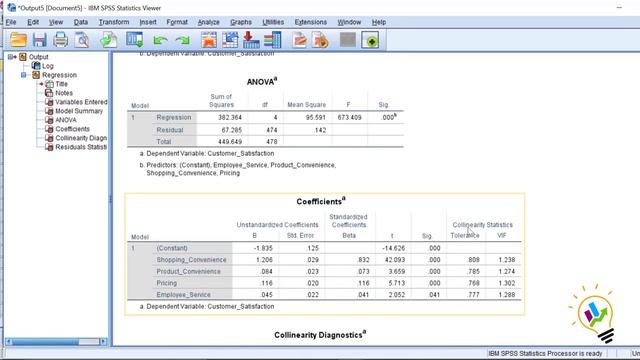Click the ANOVA Predictors footnote text
Image resolution: width=640 pixels, height=360 pixels.
[x=238, y=169]
